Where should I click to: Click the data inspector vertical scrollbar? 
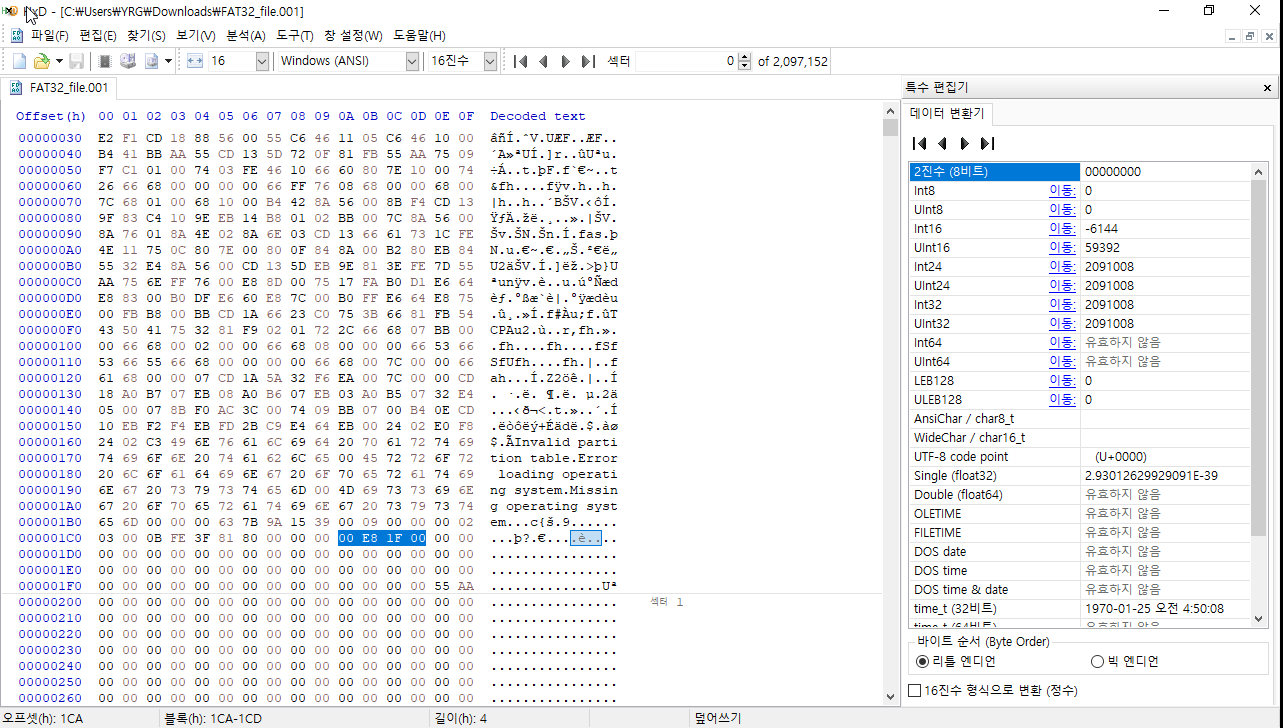coord(1258,394)
